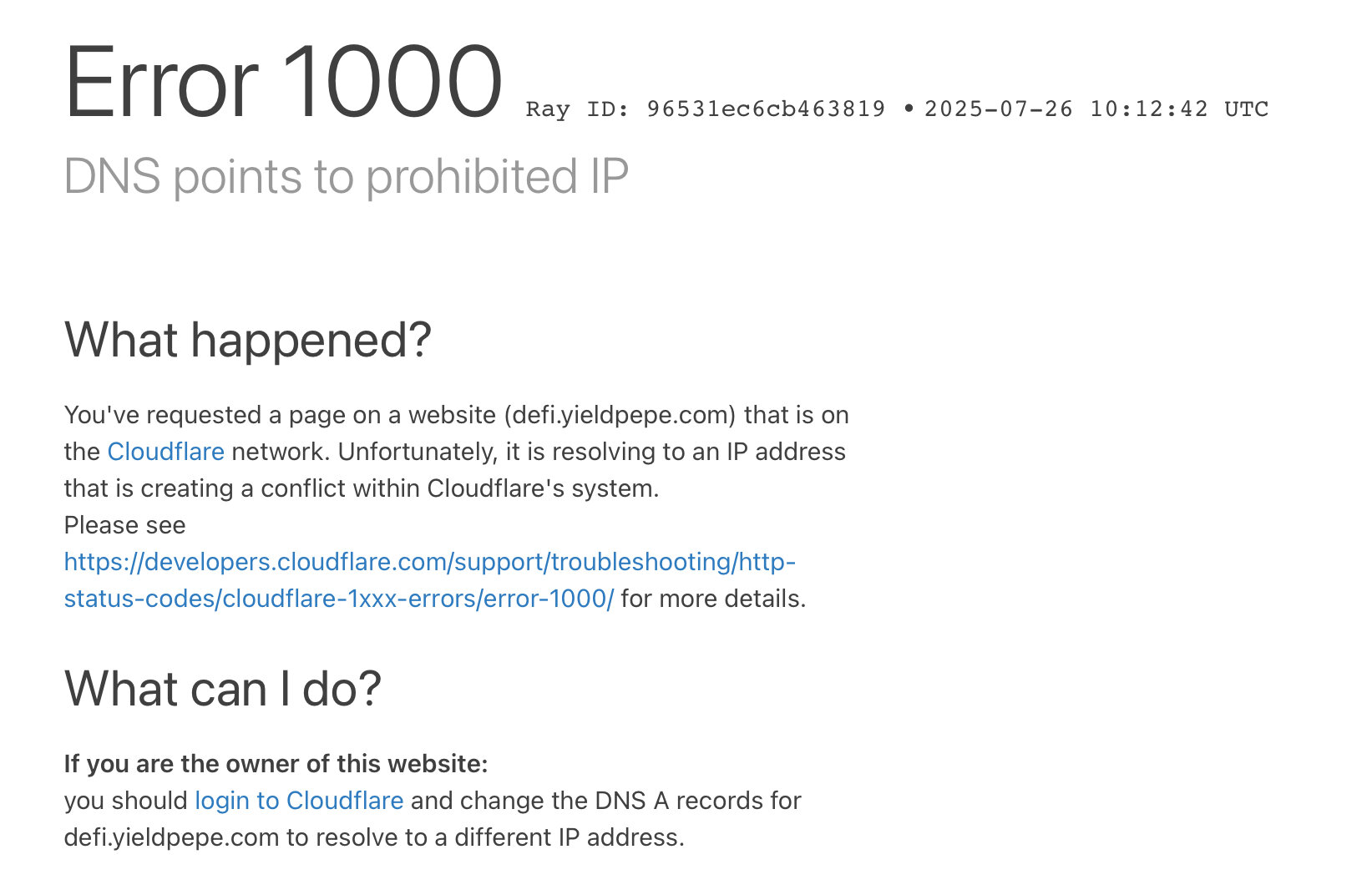Click the "for more details." text

pyautogui.click(x=713, y=599)
